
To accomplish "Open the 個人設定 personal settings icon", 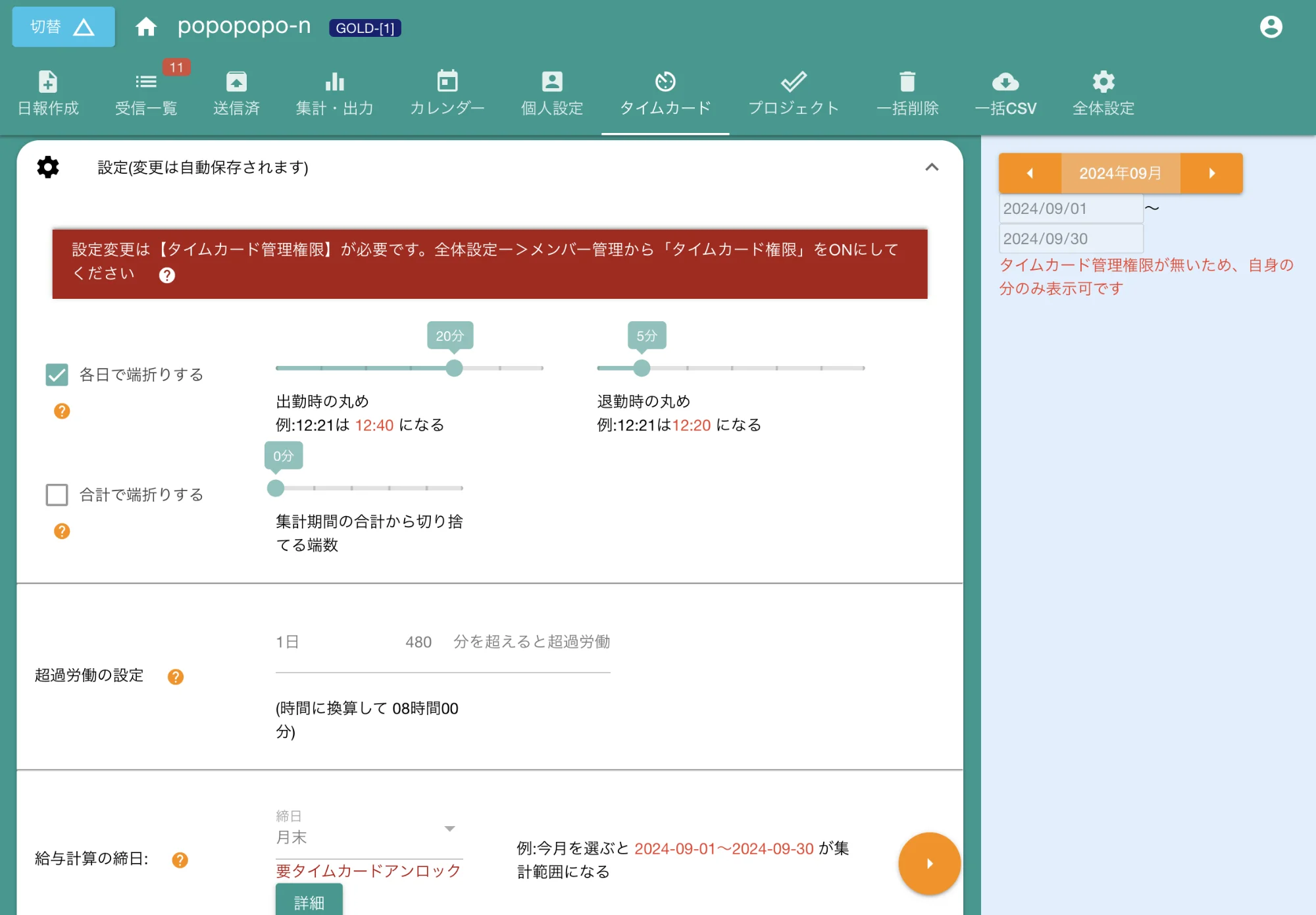I will [551, 92].
